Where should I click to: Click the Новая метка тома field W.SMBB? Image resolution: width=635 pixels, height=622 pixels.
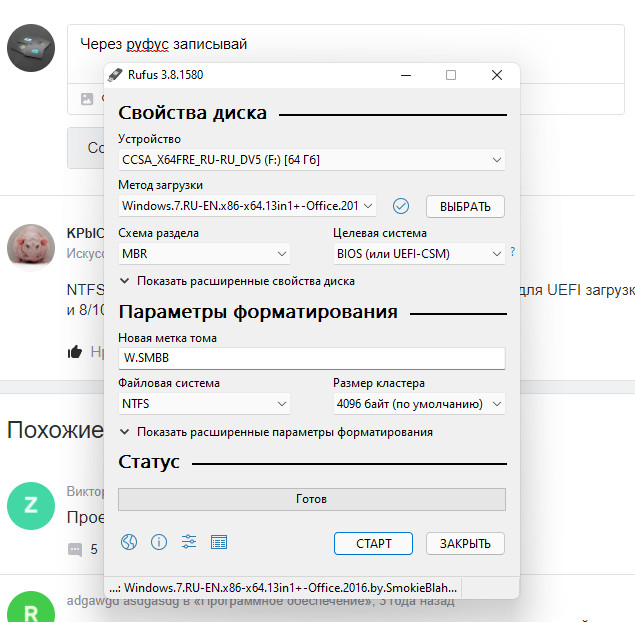311,358
